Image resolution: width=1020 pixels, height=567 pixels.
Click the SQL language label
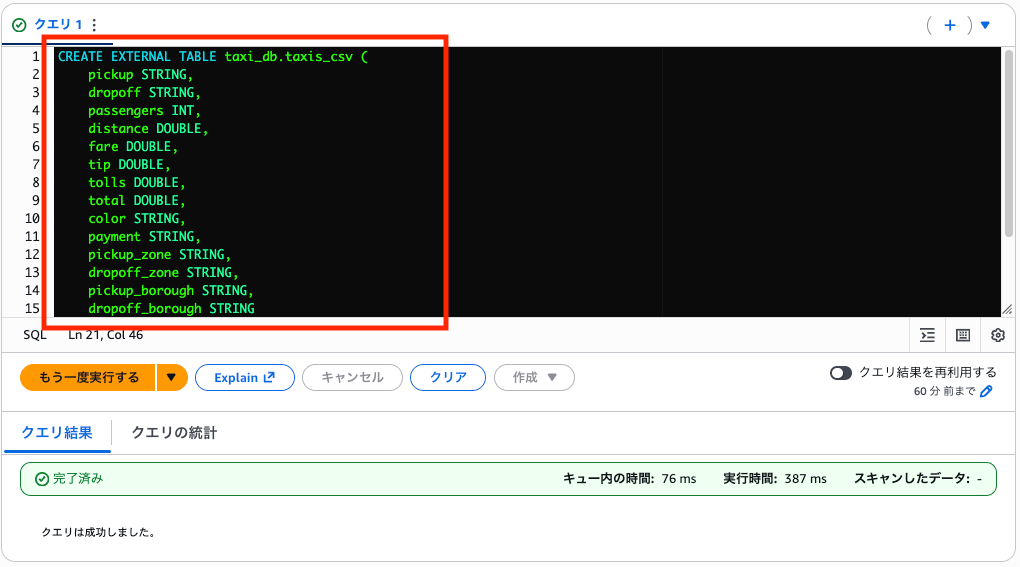click(x=34, y=335)
